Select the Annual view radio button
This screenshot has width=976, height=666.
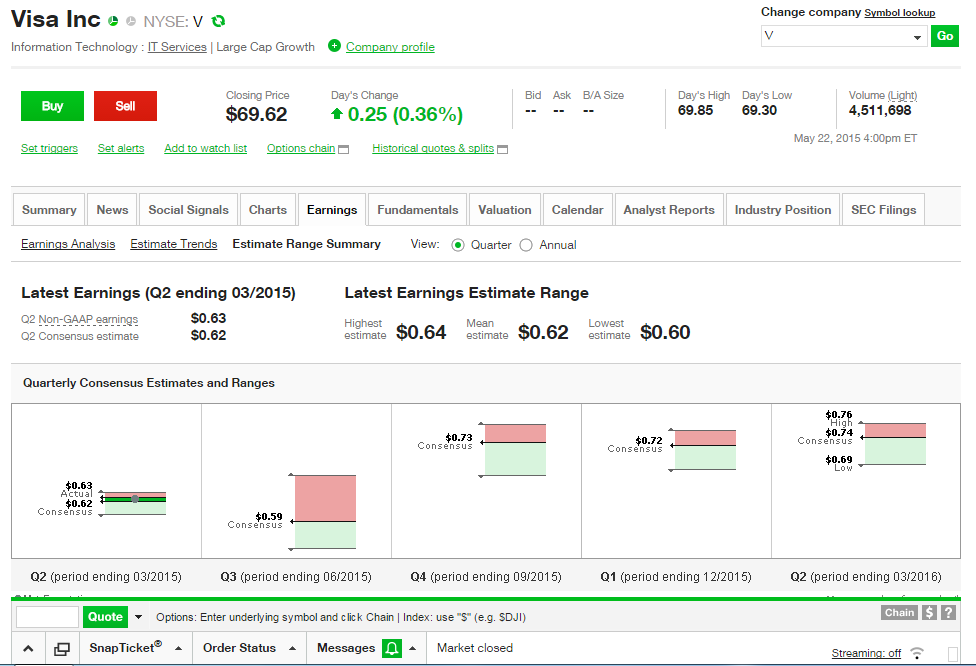(526, 245)
